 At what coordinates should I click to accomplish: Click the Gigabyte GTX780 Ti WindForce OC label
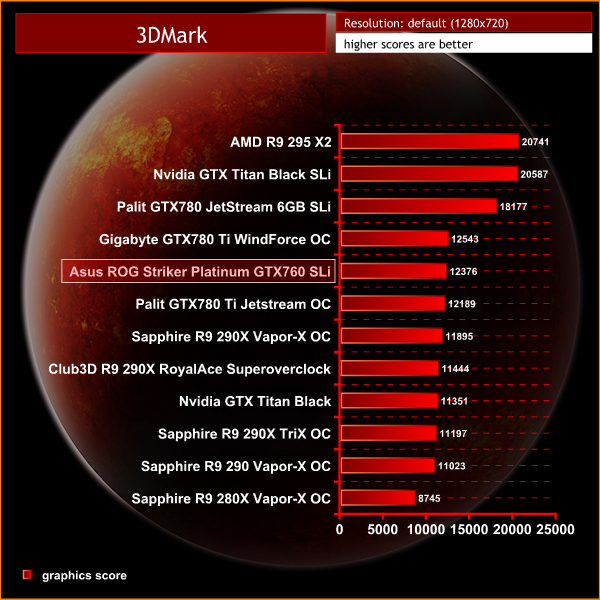point(215,239)
